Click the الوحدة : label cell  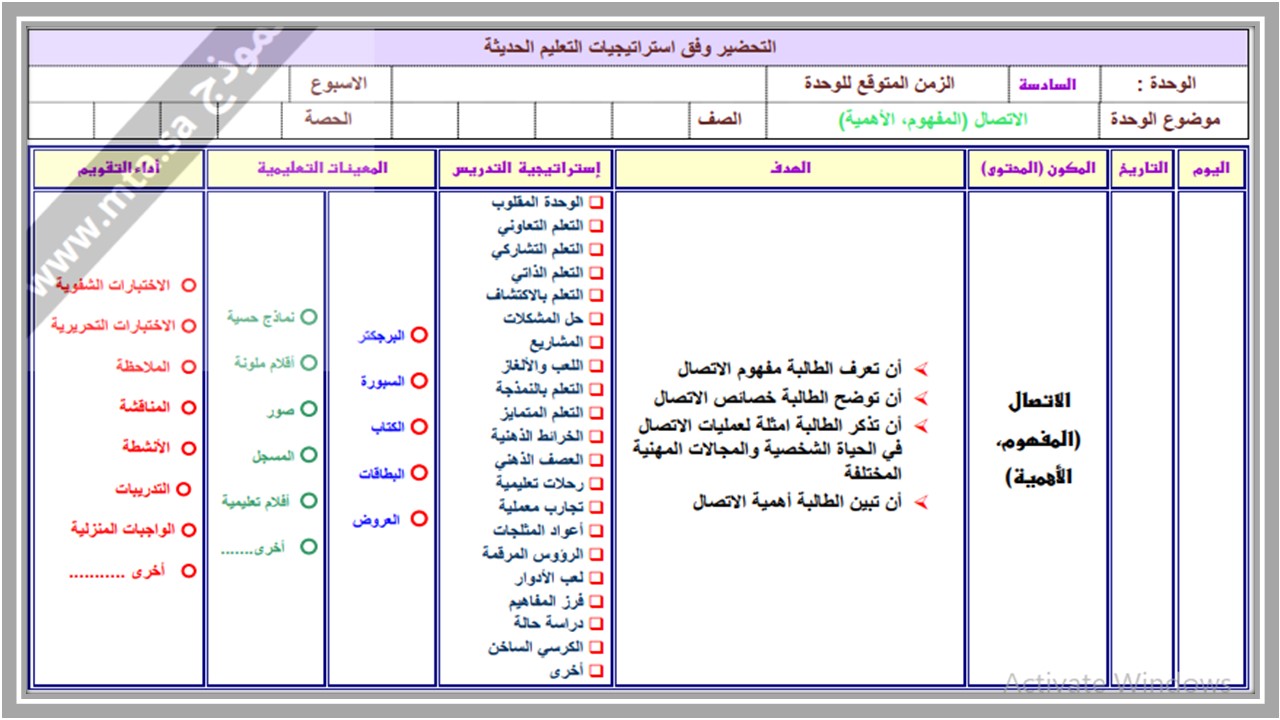pyautogui.click(x=1174, y=84)
